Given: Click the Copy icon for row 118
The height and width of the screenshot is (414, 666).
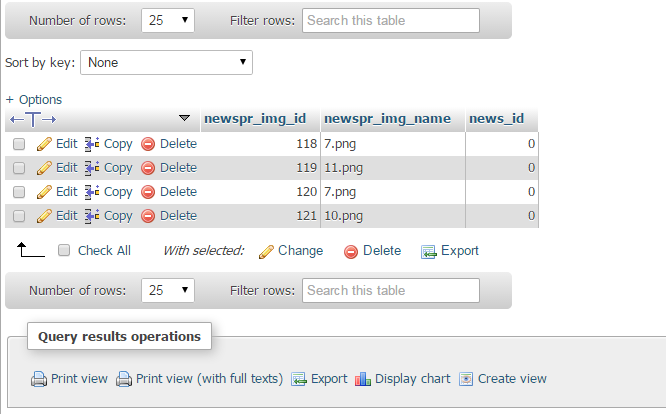Looking at the screenshot, I should (92, 144).
